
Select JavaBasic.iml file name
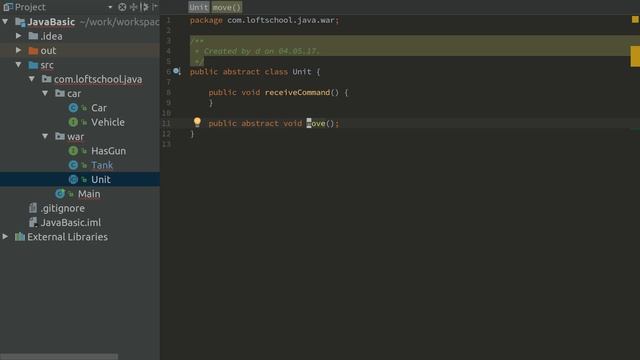click(x=71, y=222)
